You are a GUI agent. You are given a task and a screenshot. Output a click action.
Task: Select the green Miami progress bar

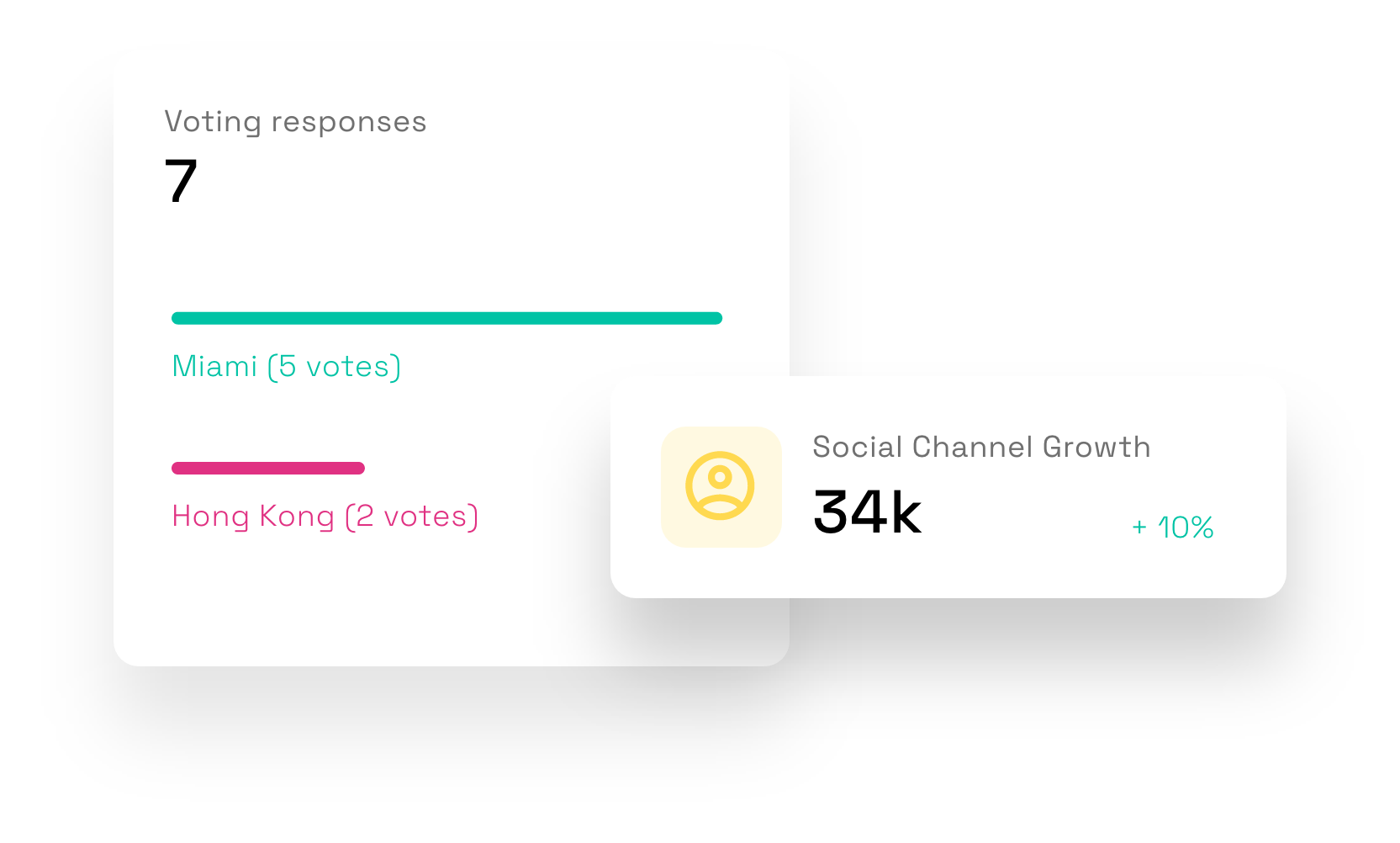(447, 318)
